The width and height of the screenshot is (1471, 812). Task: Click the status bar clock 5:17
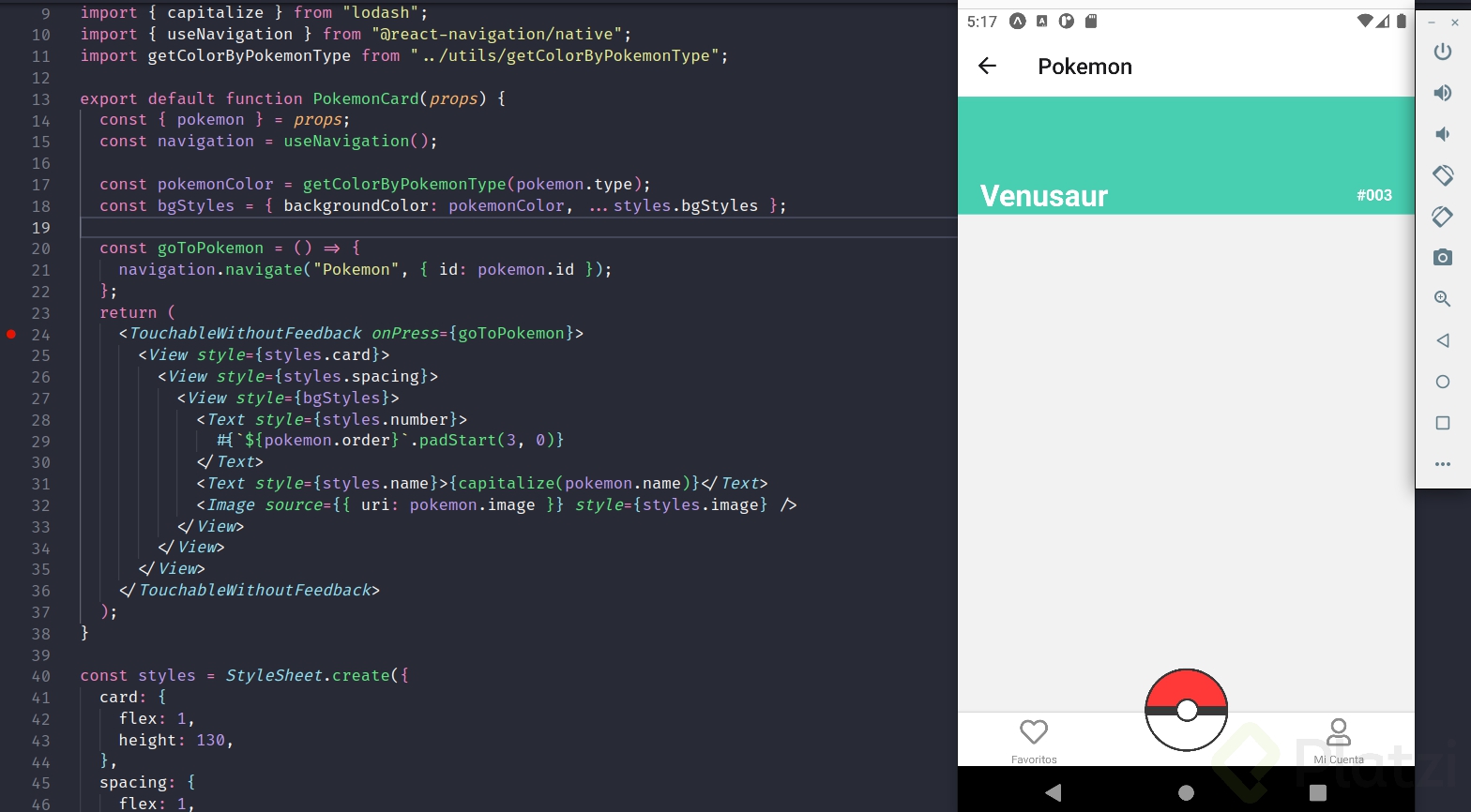[x=982, y=22]
